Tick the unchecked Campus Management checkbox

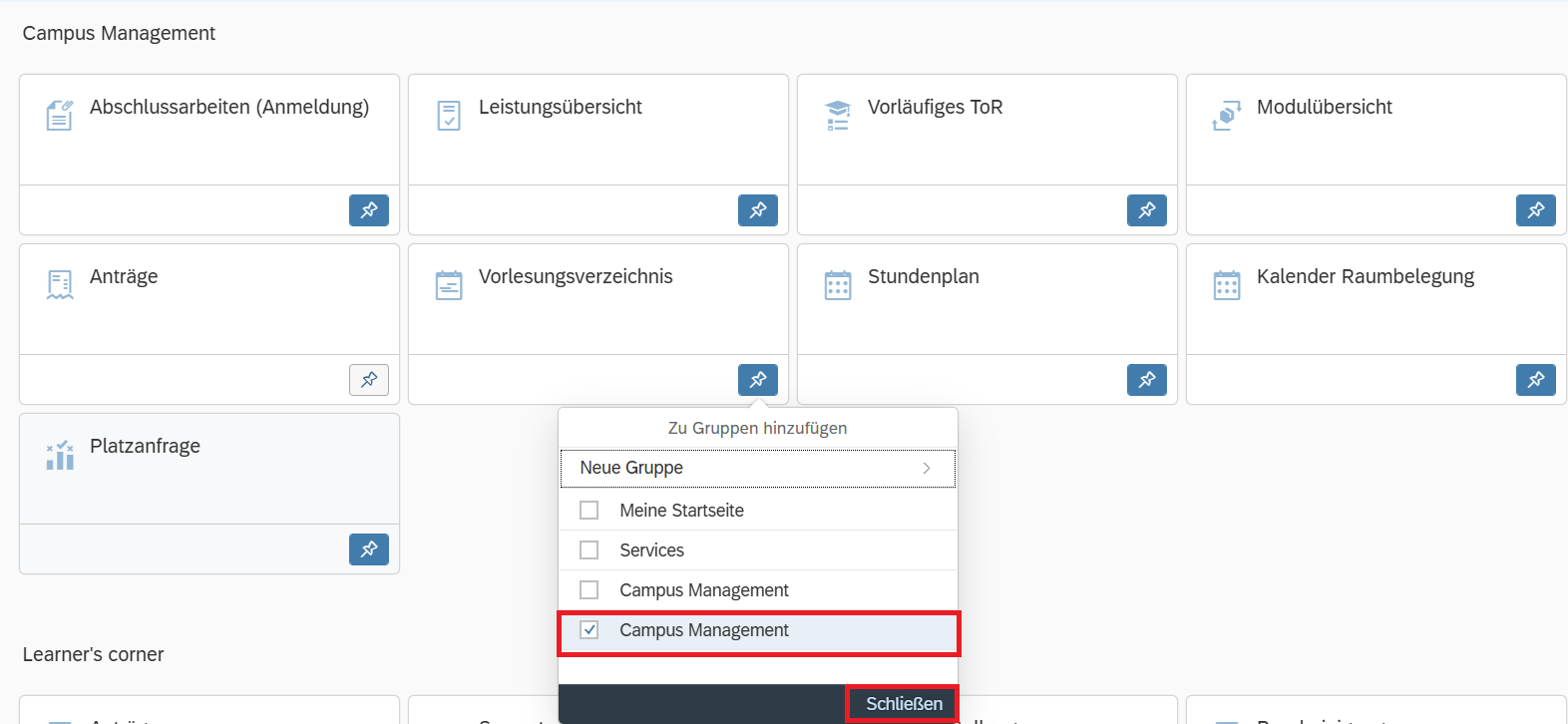tap(589, 590)
